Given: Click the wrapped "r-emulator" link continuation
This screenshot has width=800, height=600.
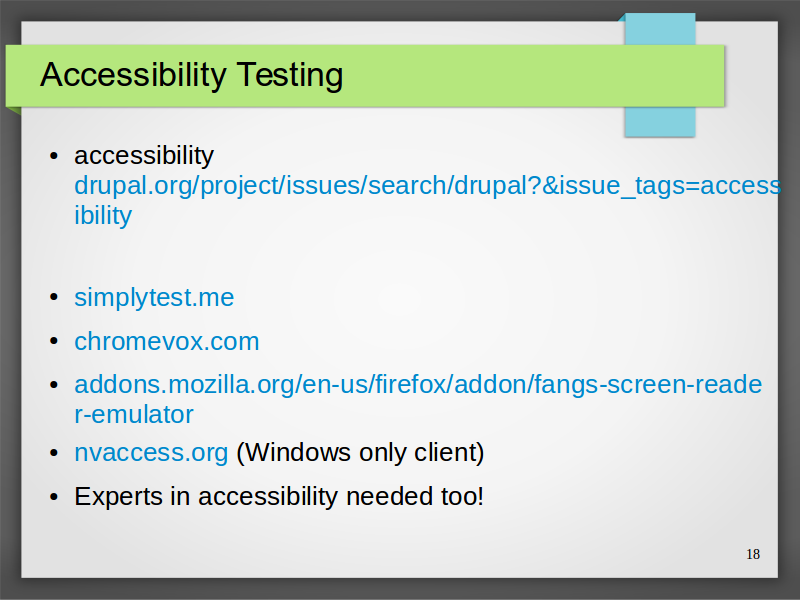Looking at the screenshot, I should (134, 414).
